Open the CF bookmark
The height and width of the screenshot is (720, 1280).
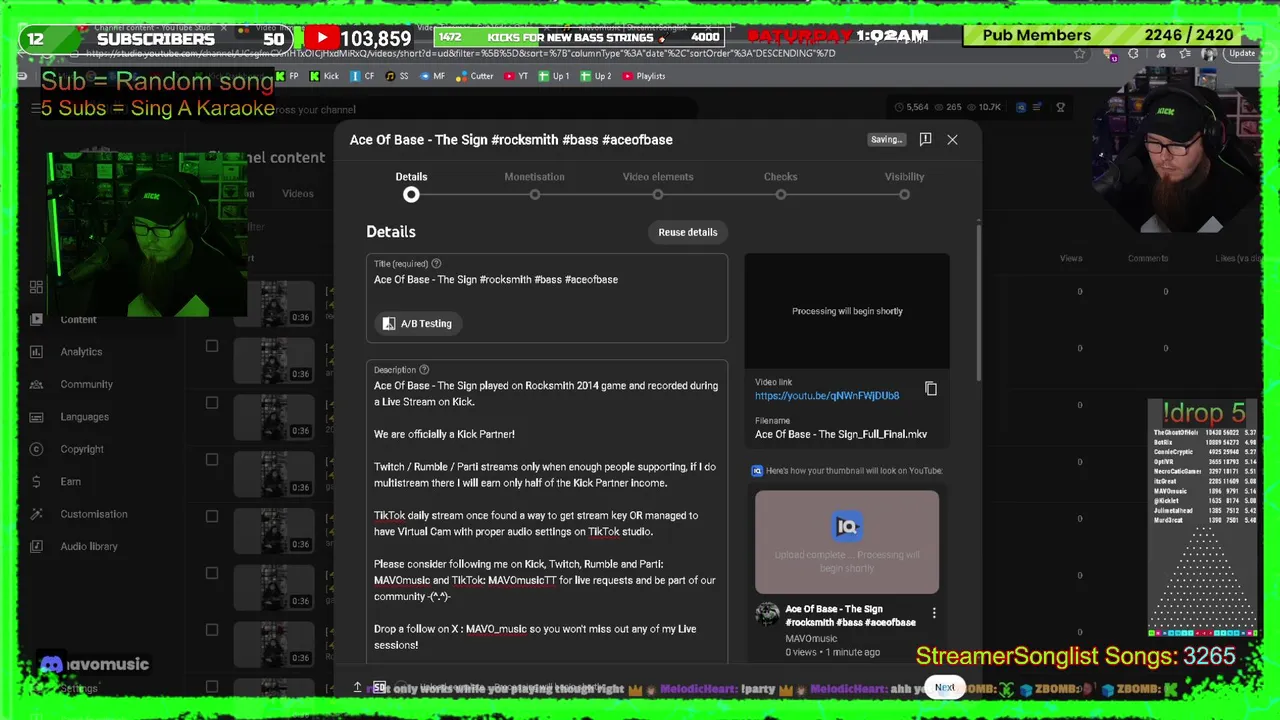(363, 76)
